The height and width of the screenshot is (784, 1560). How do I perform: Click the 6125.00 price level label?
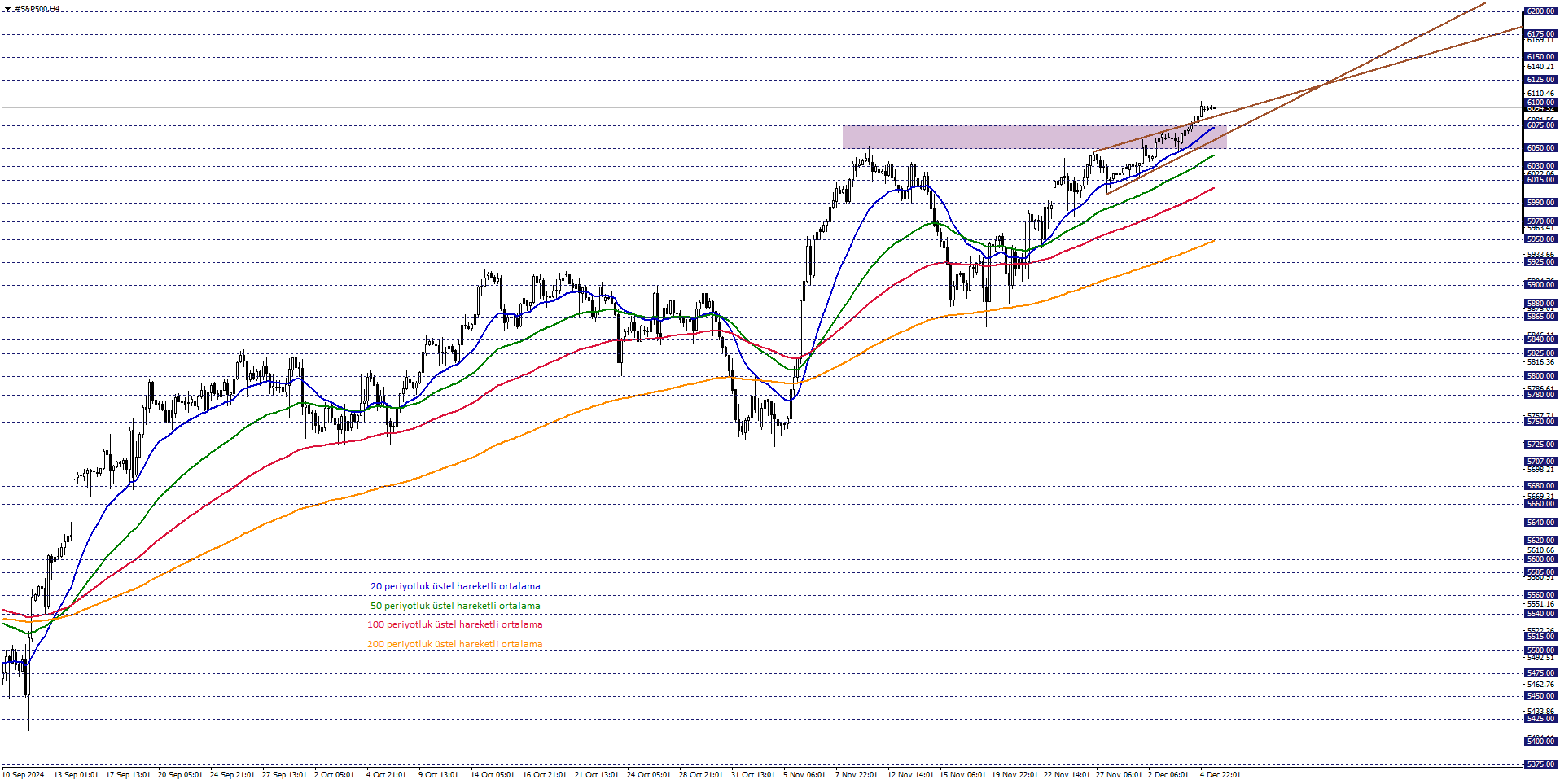pos(1540,80)
